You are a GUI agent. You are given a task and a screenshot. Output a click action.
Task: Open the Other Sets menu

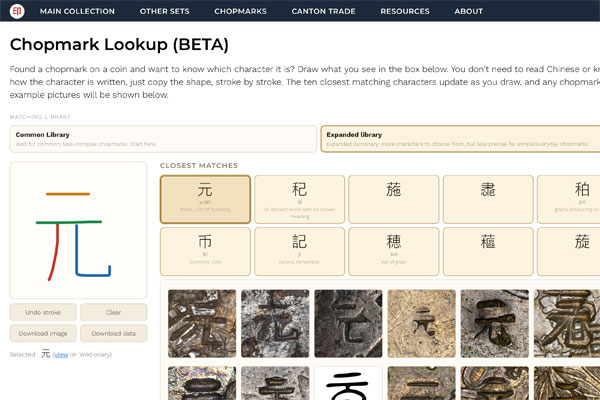click(165, 11)
